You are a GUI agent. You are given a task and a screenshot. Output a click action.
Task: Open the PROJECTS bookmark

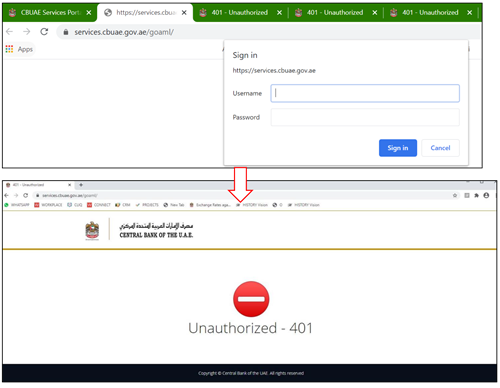pos(147,205)
